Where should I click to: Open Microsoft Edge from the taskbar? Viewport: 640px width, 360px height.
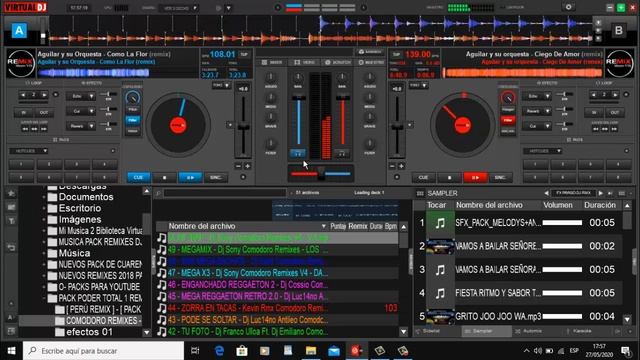pos(219,351)
